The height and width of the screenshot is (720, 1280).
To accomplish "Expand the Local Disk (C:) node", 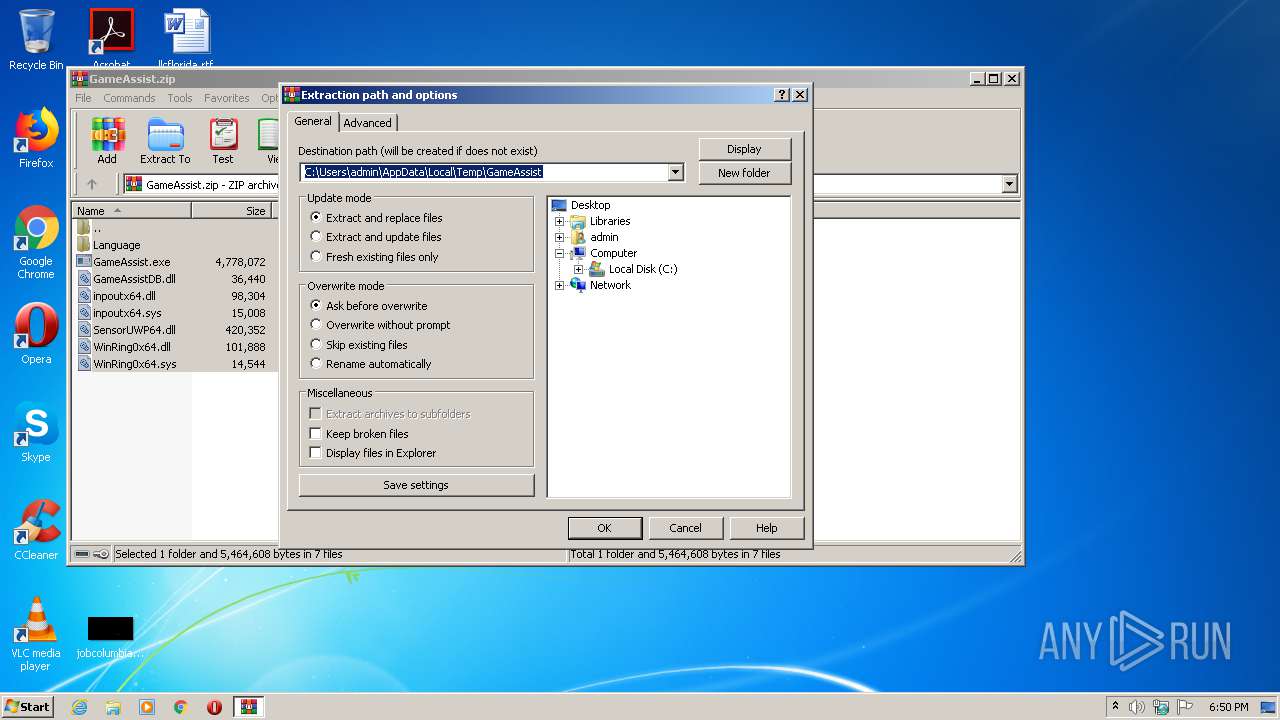I will coord(578,269).
